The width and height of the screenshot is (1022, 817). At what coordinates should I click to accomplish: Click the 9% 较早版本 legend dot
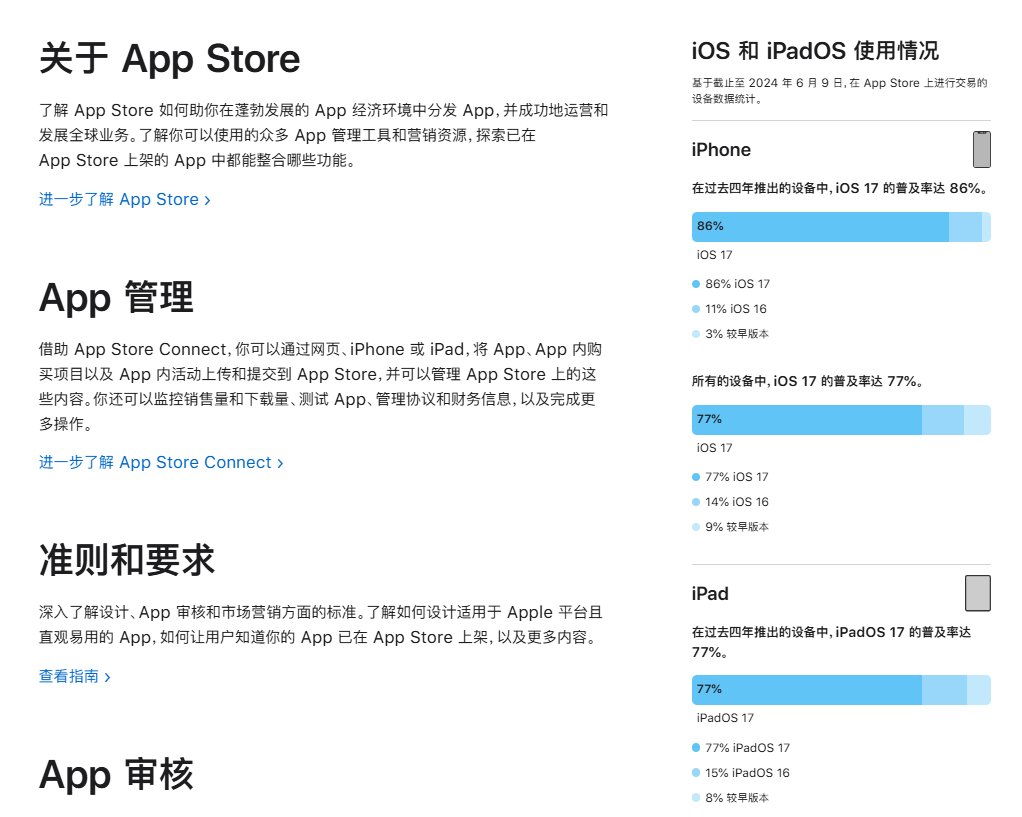coord(696,527)
